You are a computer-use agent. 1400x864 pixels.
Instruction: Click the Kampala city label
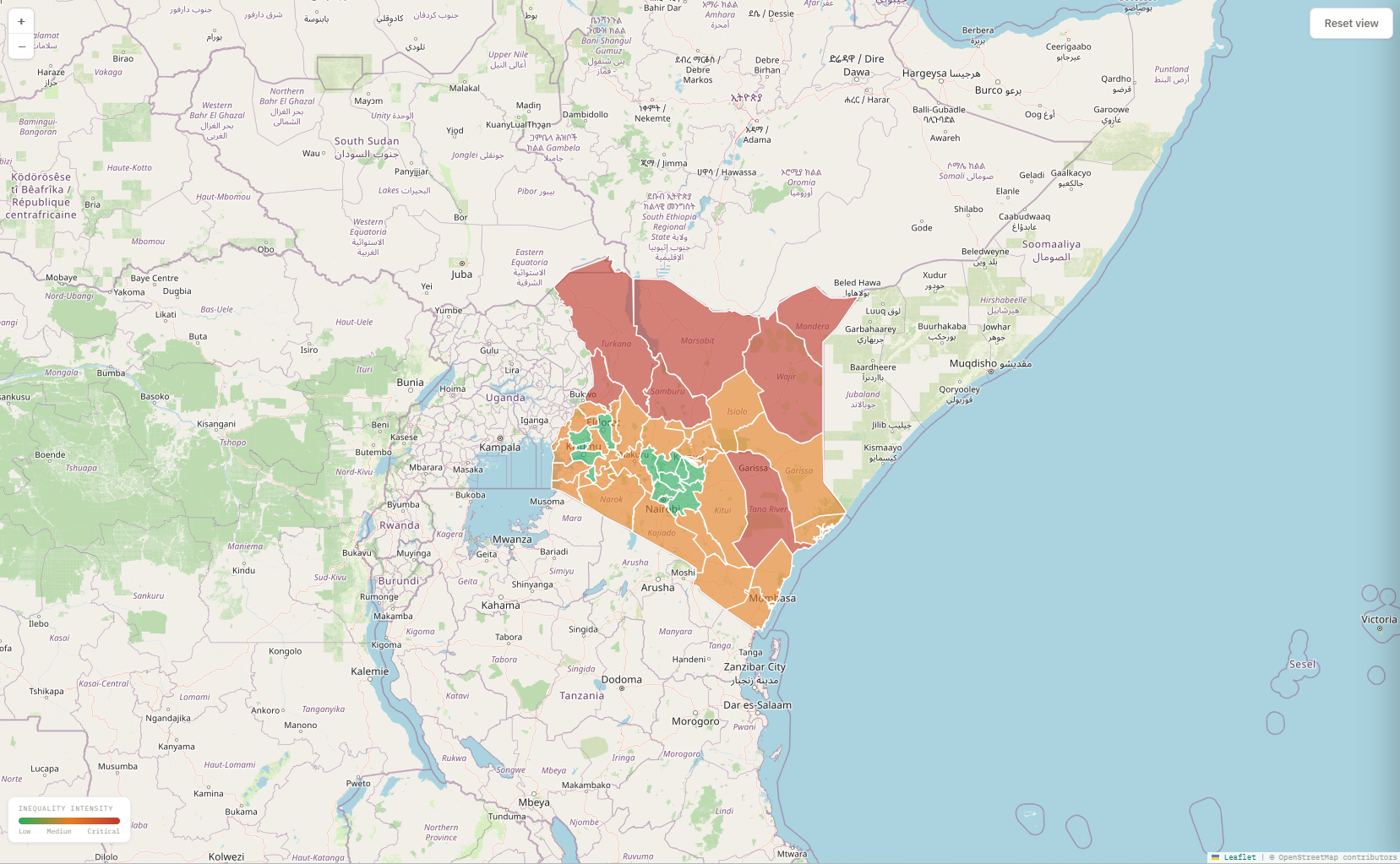500,448
